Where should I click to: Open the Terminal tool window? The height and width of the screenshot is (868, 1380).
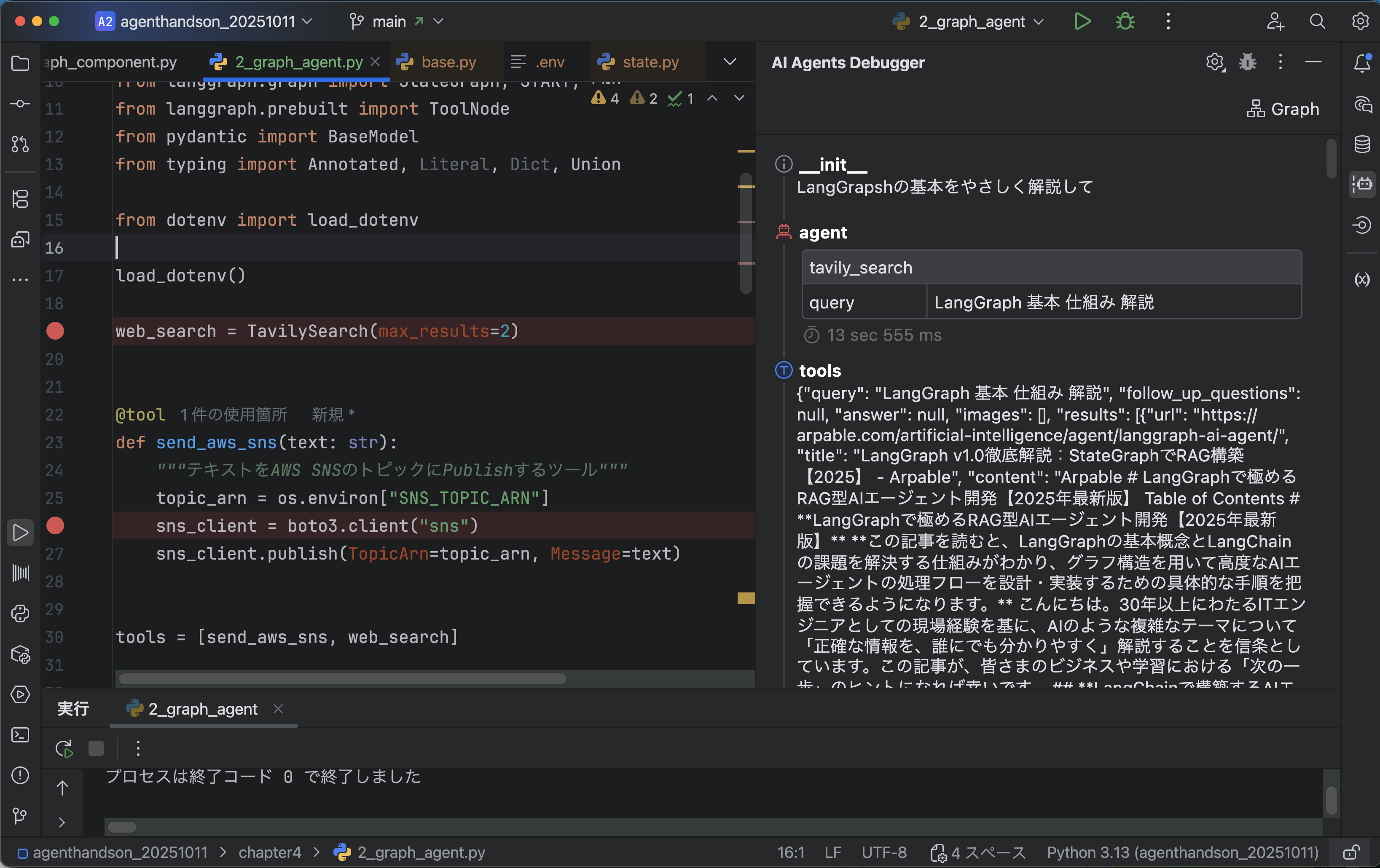pos(21,735)
